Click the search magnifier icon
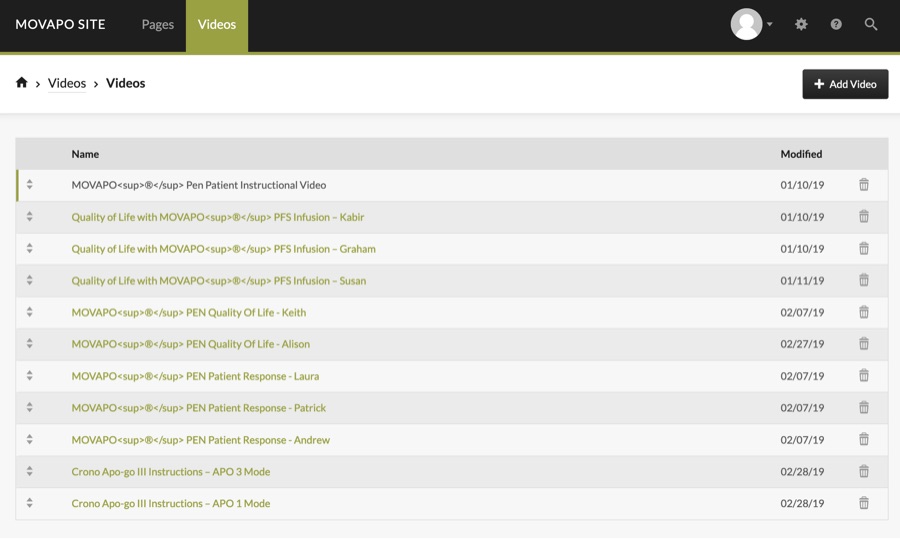Viewport: 900px width, 539px height. tap(871, 24)
